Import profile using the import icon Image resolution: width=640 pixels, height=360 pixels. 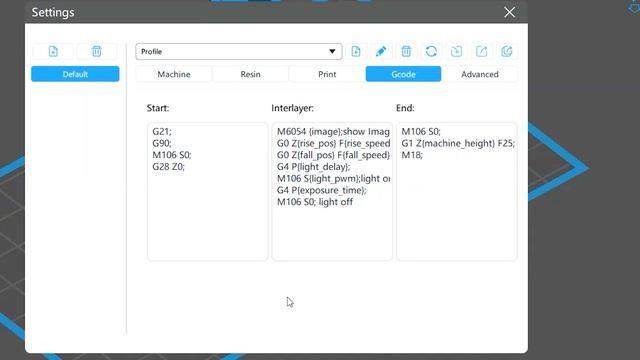[456, 51]
